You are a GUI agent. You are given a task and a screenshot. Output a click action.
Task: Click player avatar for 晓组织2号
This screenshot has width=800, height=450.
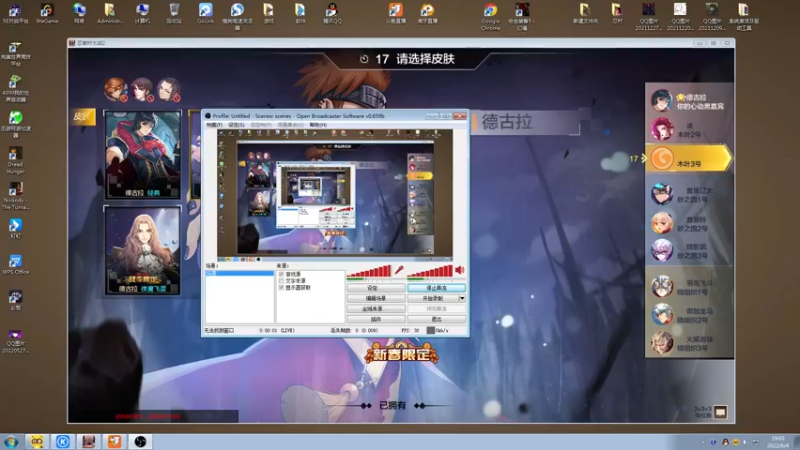click(662, 315)
